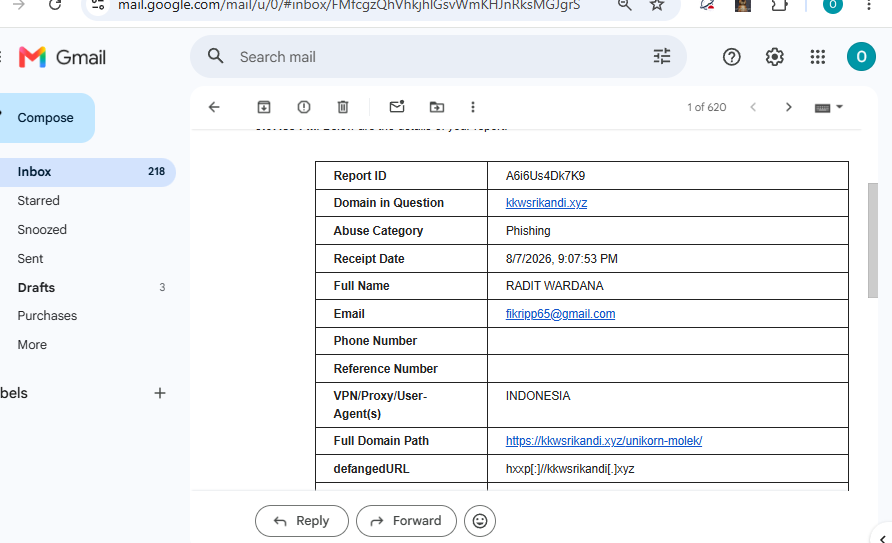Screen dimensions: 892x543
Task: Open input tools keyboard dropdown
Action: coord(828,107)
